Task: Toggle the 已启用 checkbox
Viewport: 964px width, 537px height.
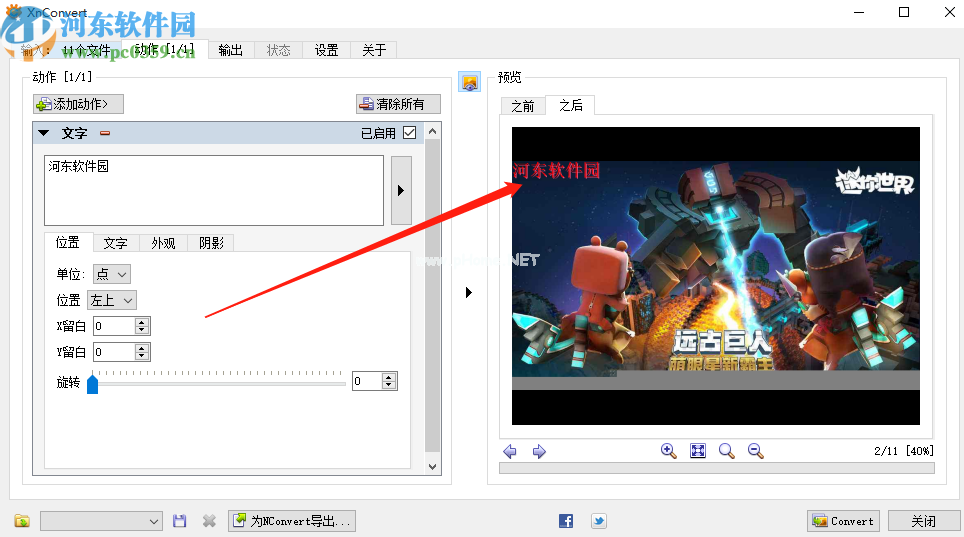Action: click(409, 132)
